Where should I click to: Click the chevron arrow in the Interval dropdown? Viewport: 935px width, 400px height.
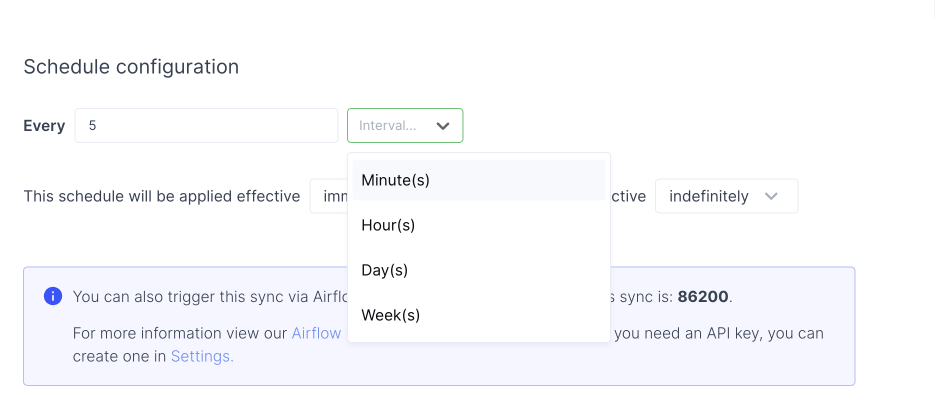pyautogui.click(x=442, y=126)
